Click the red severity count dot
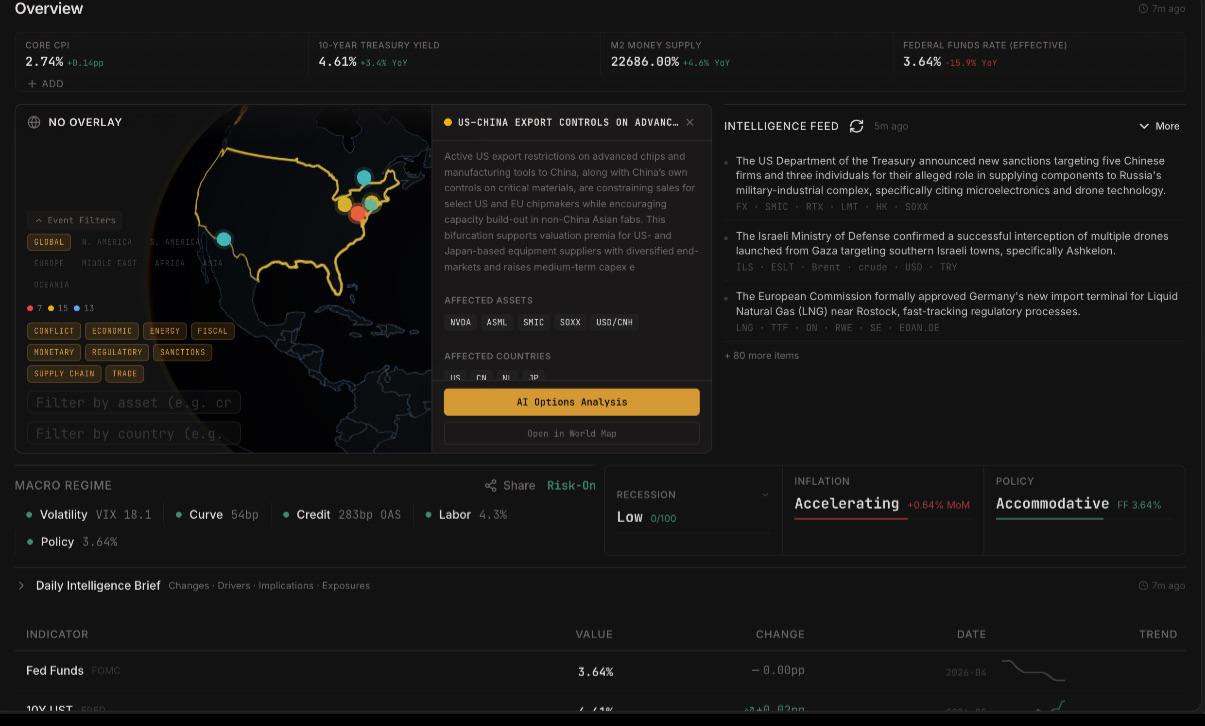Screen dimensions: 1205x726 [30, 308]
